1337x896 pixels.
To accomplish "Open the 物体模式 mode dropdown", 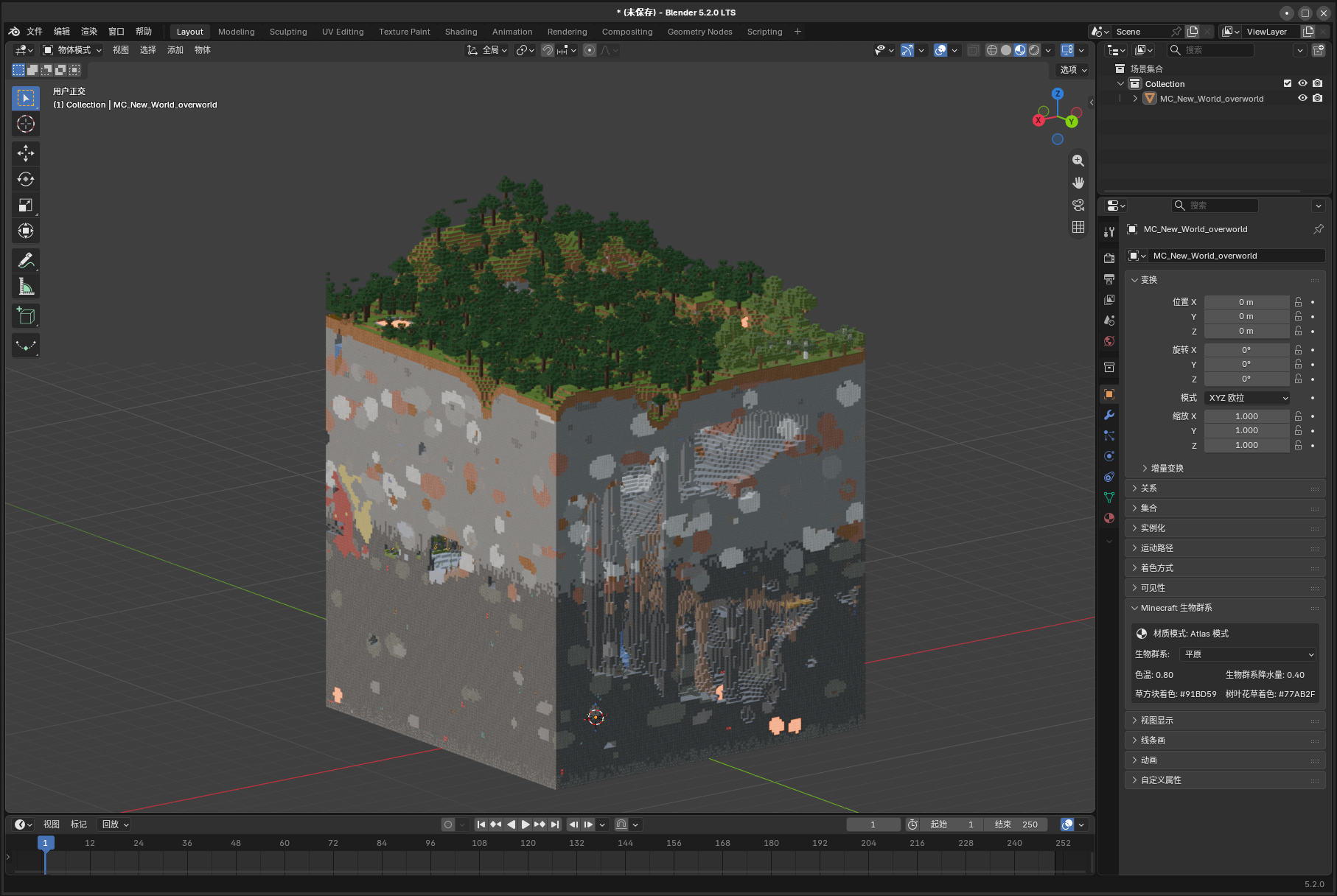I will point(72,50).
